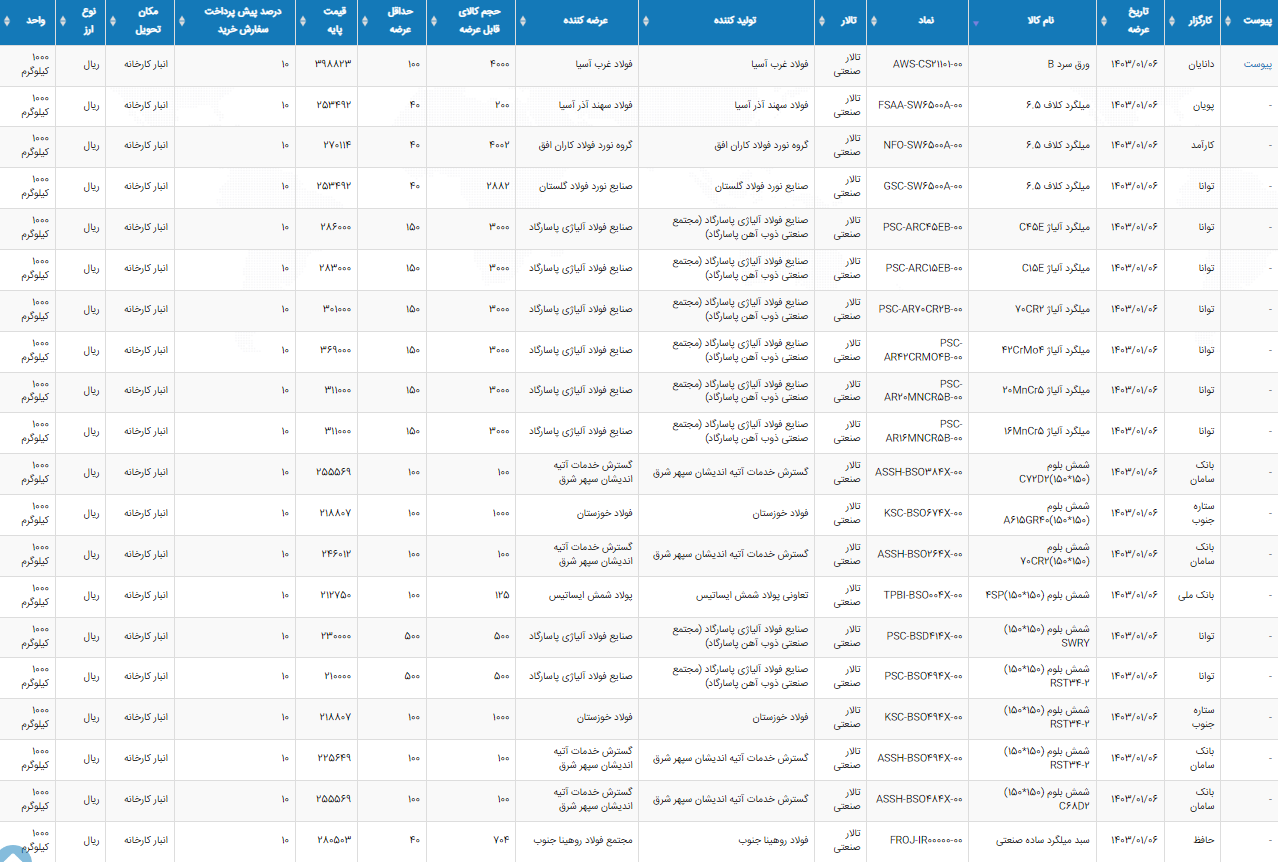This screenshot has height=862, width=1278.
Task: Click the base price ۳۹۸۸۲۳
Action: (335, 64)
